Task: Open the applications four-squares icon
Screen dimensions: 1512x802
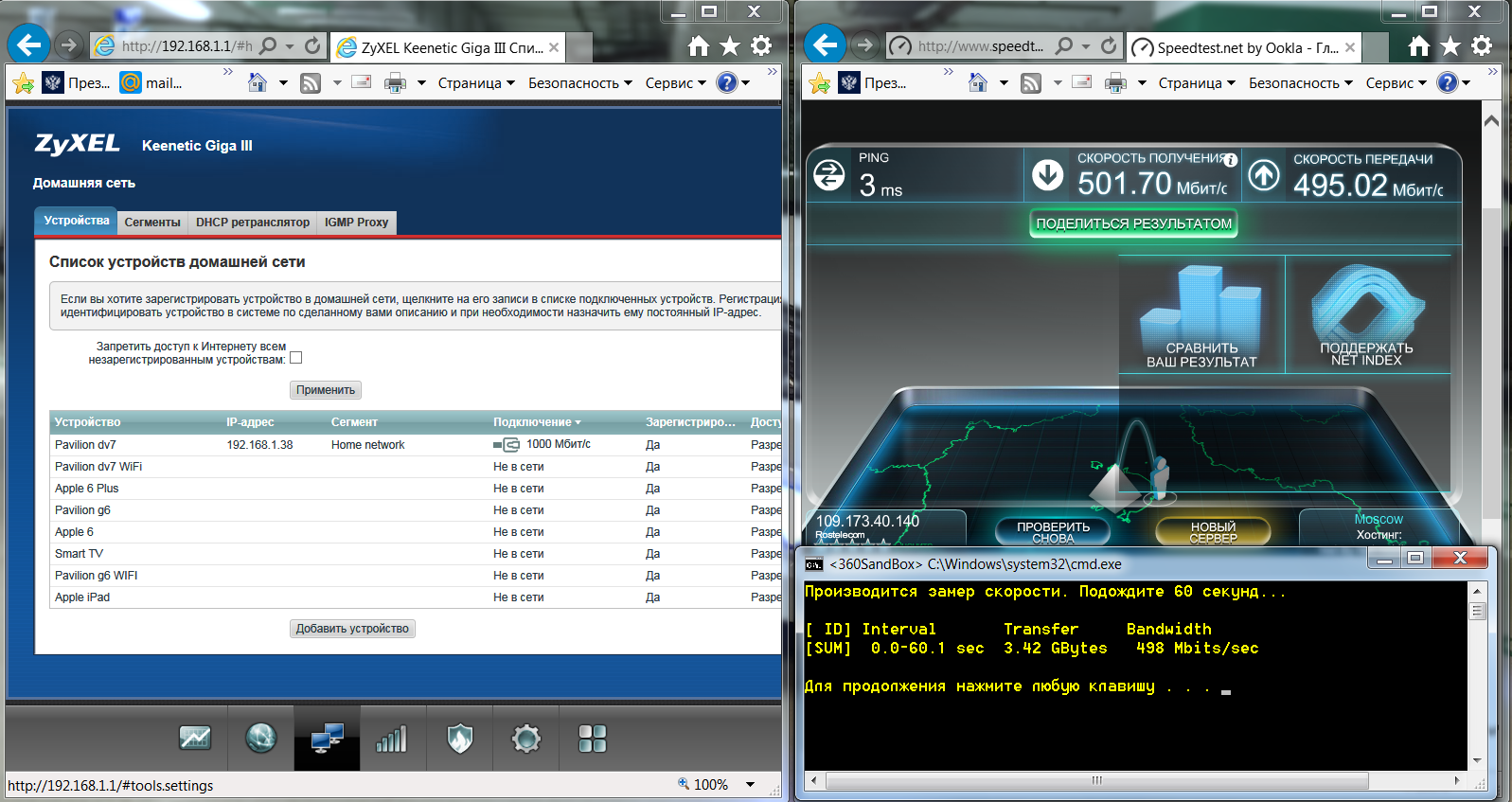Action: pos(592,738)
